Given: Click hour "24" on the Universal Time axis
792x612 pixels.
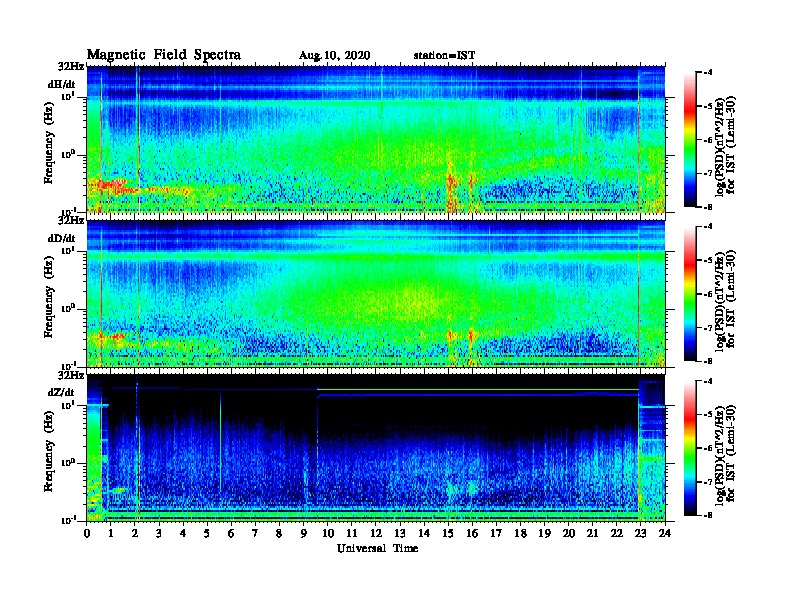Looking at the screenshot, I should point(665,533).
